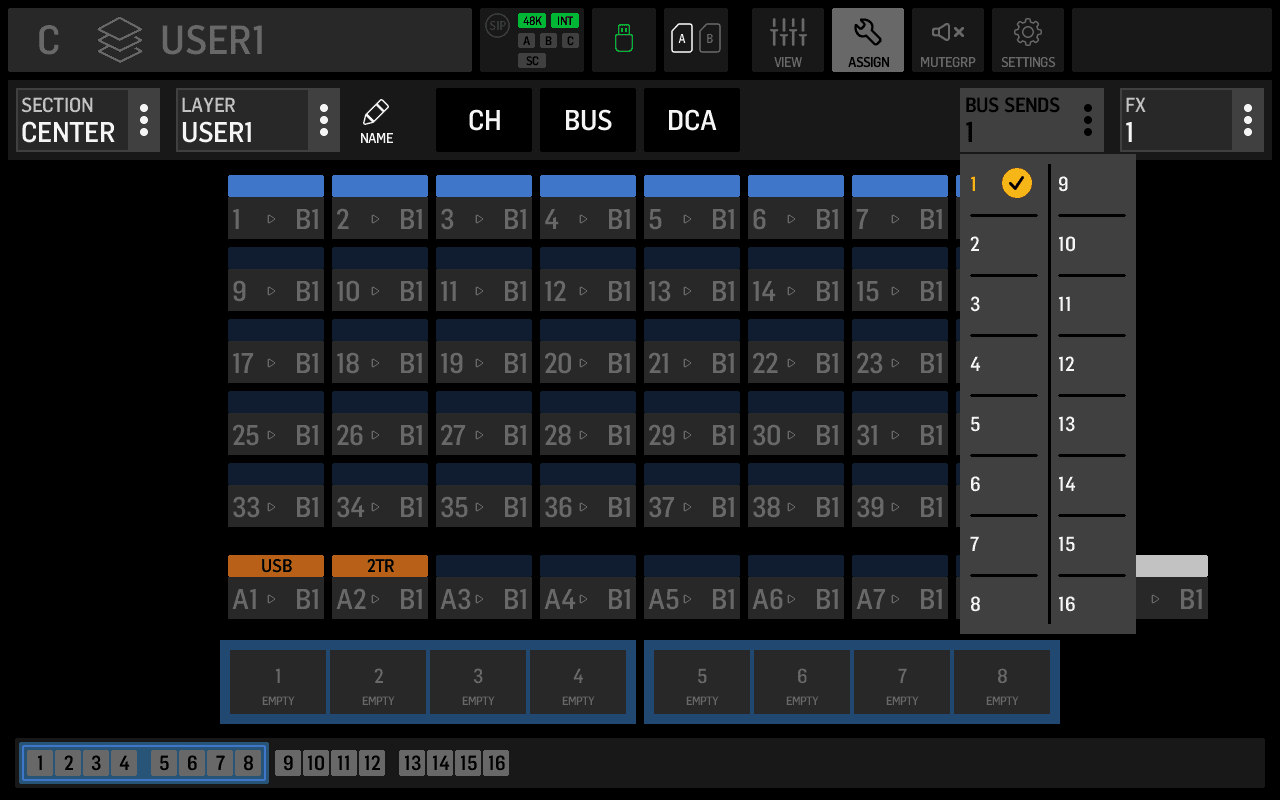The height and width of the screenshot is (800, 1280).
Task: Click empty fader slot 8
Action: [1002, 682]
